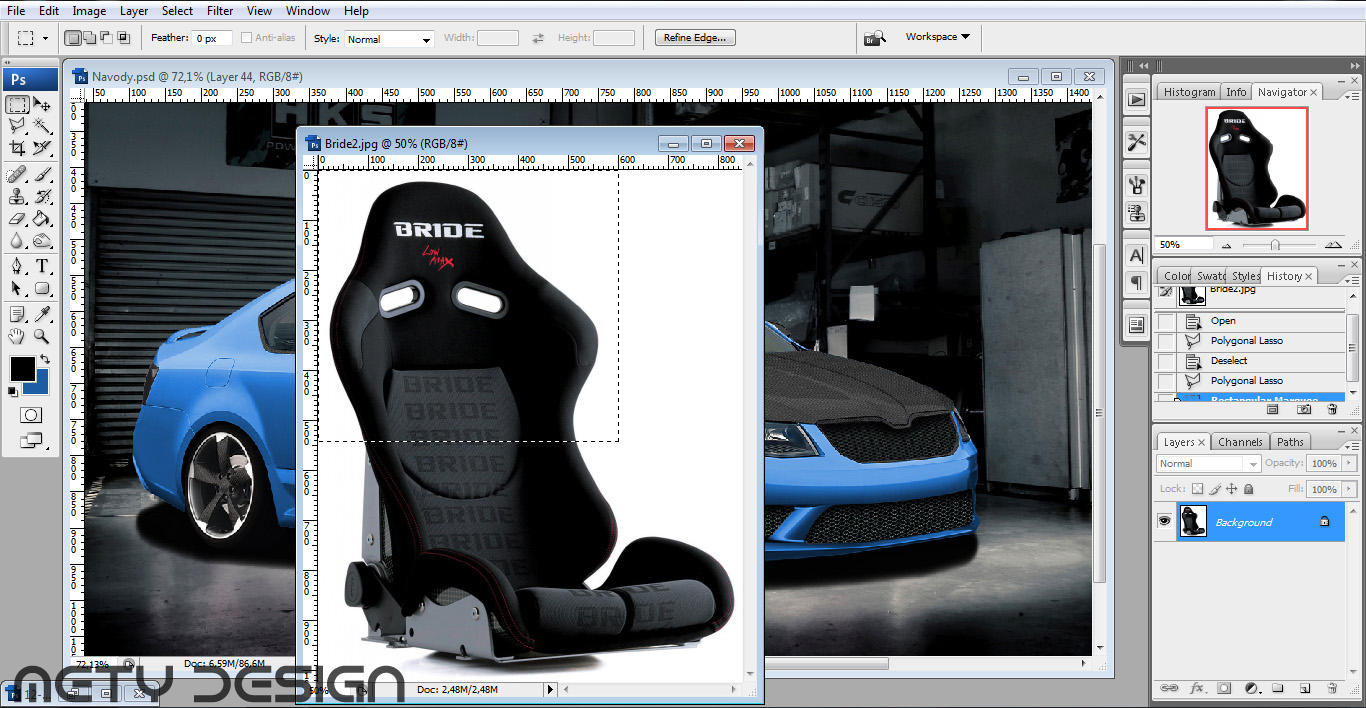Open the Workspace dropdown

(x=937, y=37)
